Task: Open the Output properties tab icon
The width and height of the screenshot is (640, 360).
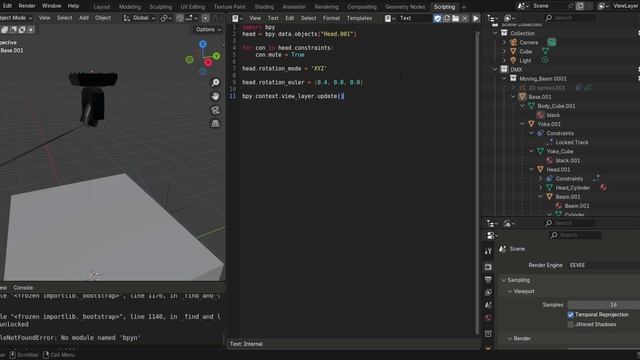Action: (x=488, y=280)
